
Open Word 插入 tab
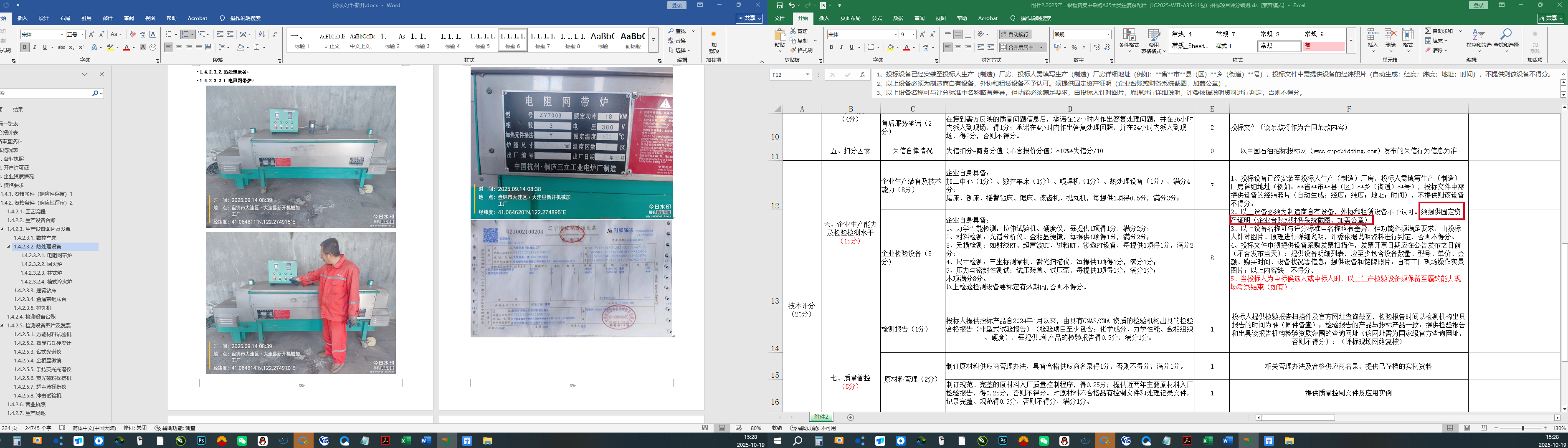point(23,18)
